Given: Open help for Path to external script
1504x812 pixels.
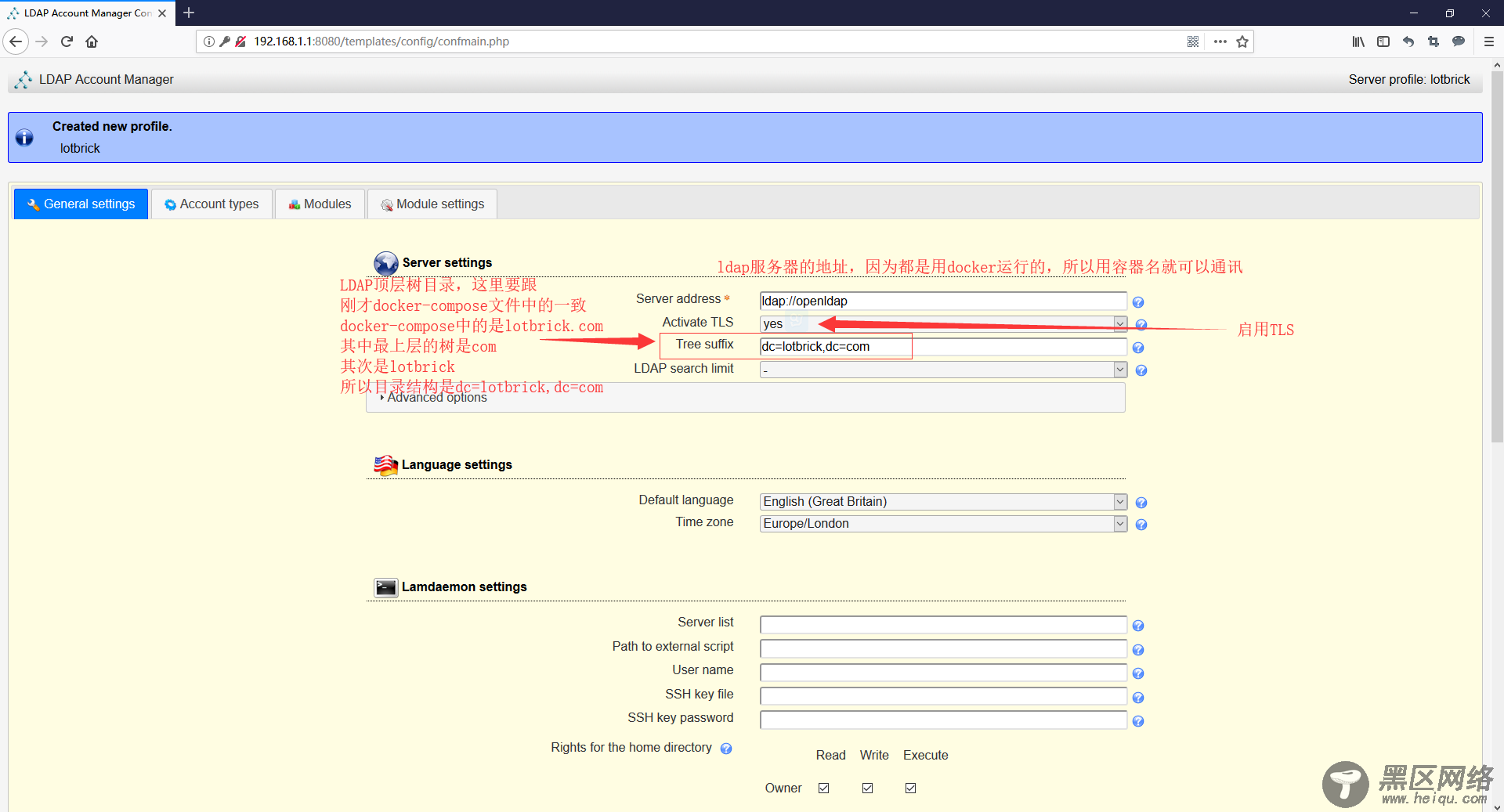Looking at the screenshot, I should (x=1138, y=650).
